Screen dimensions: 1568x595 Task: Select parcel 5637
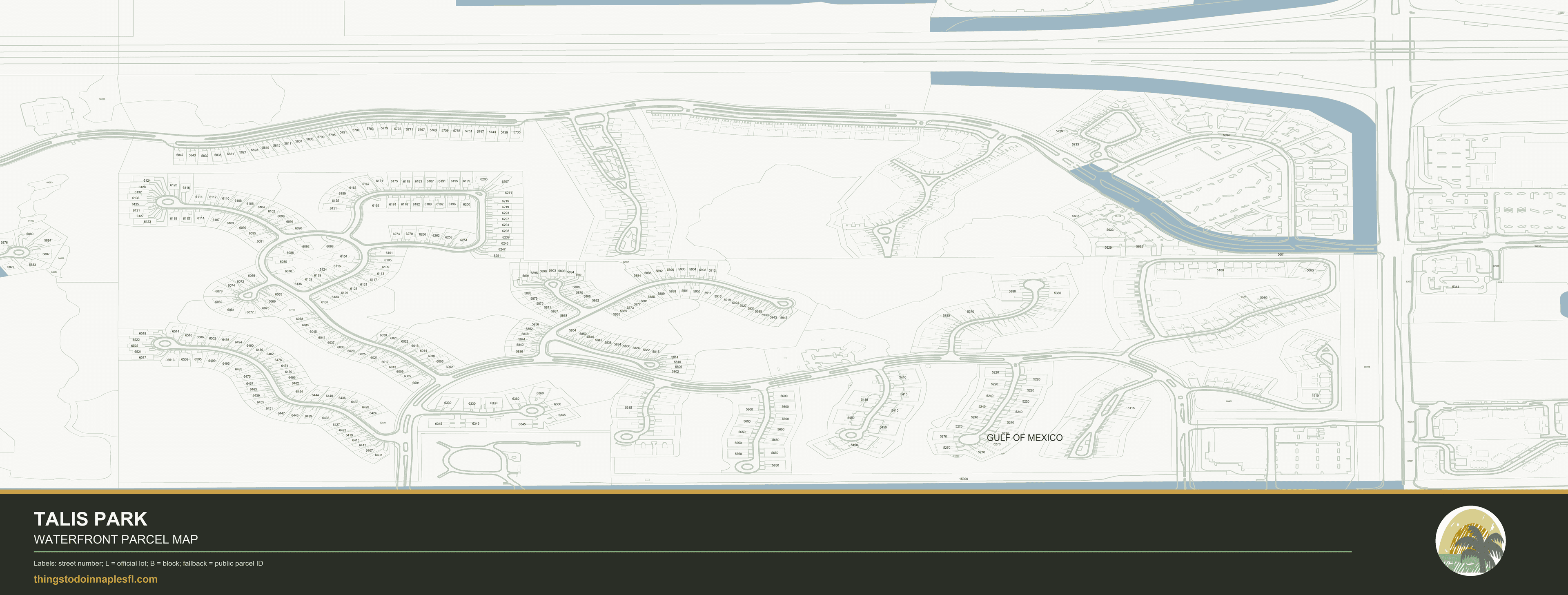[1076, 216]
